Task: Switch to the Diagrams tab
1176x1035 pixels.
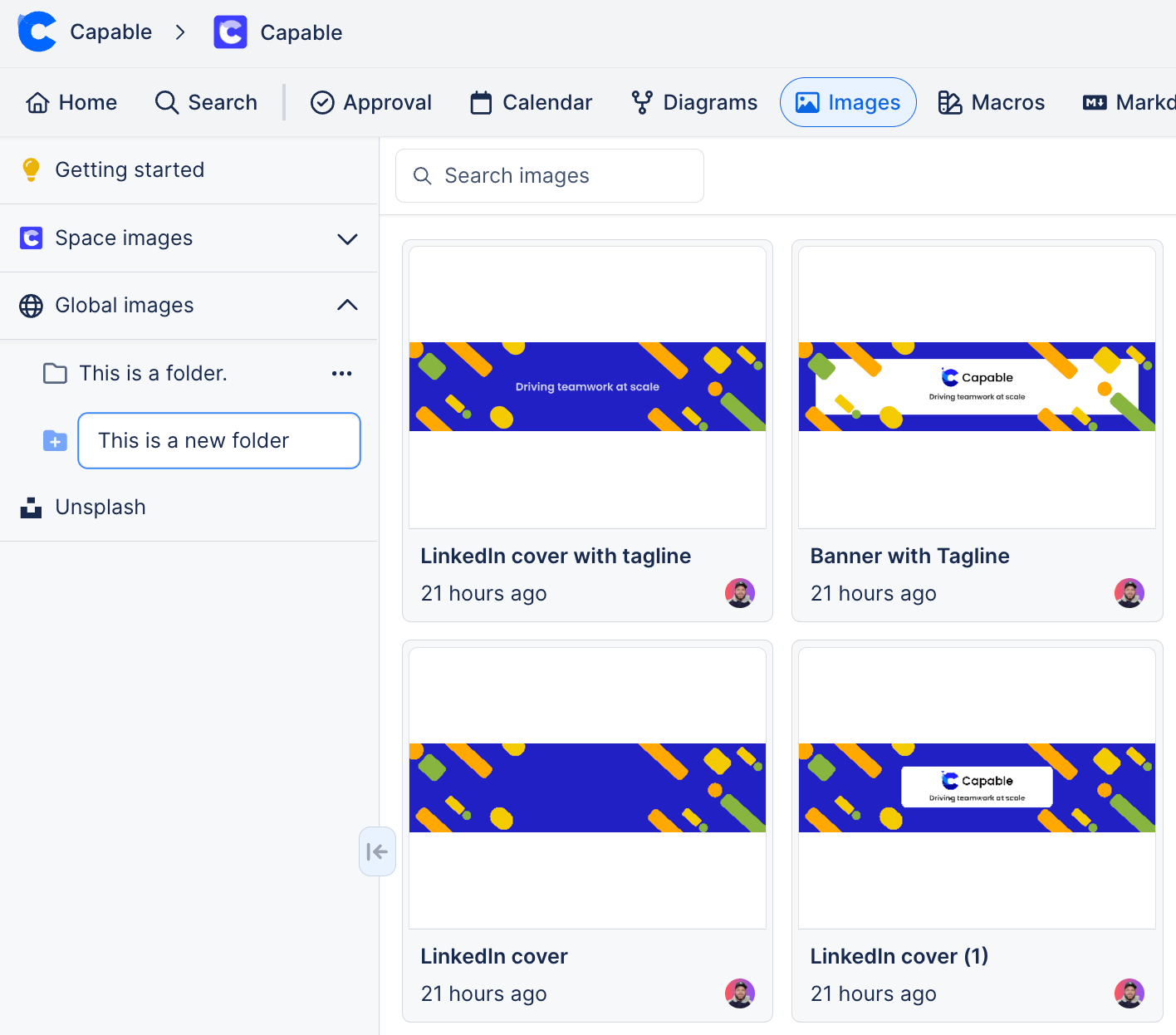Action: coord(694,102)
